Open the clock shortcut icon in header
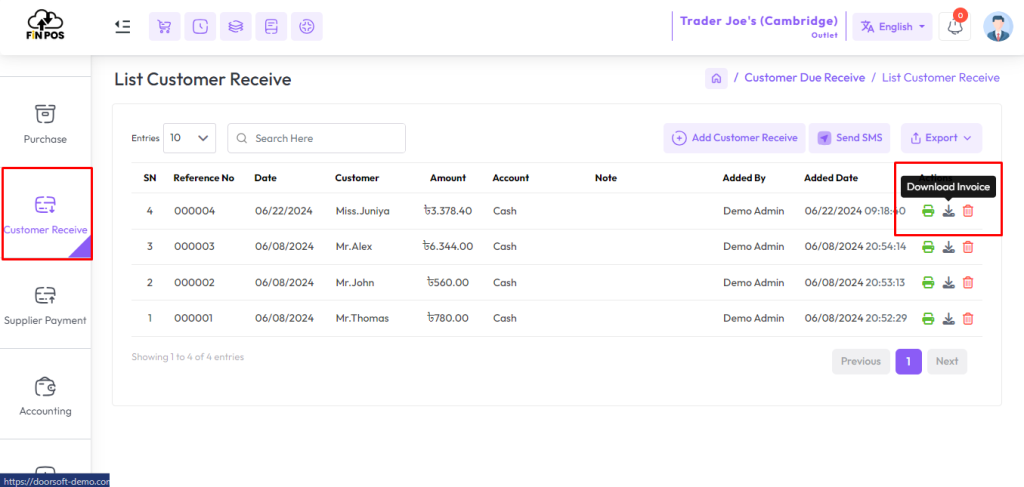The height and width of the screenshot is (487, 1024). tap(200, 27)
